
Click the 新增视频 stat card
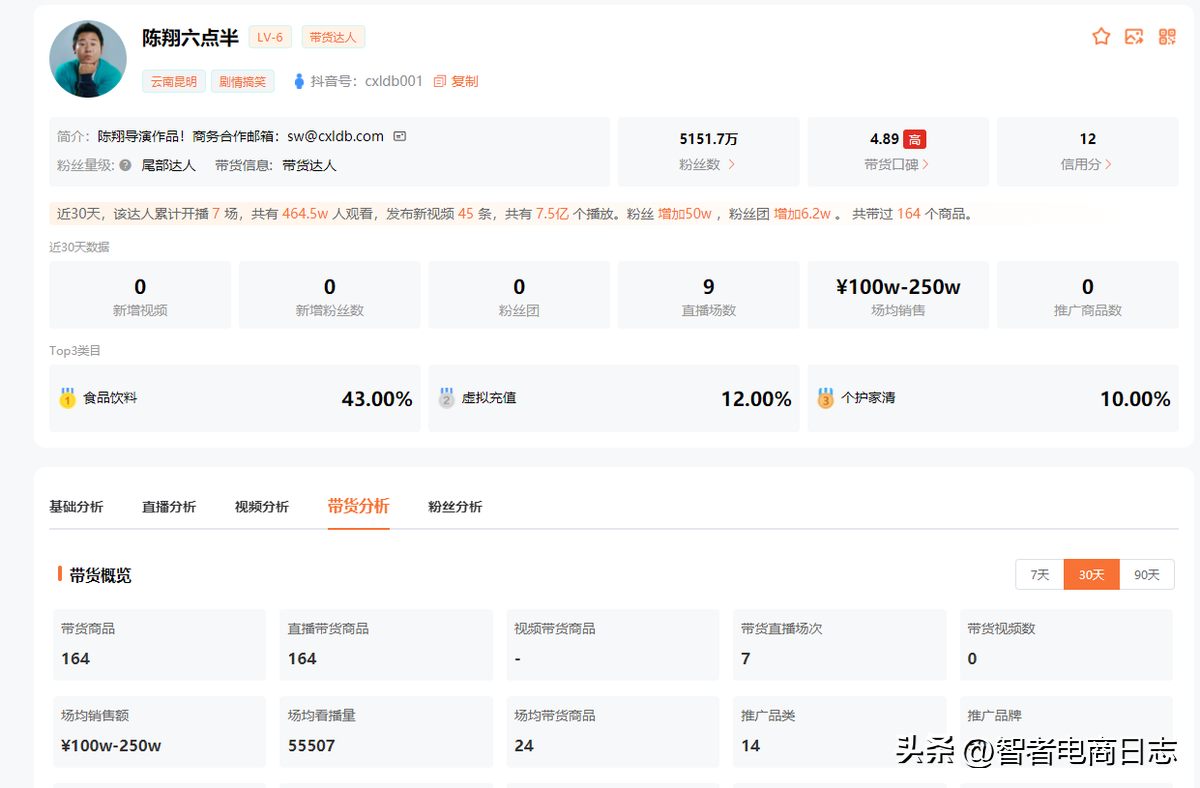click(x=140, y=295)
